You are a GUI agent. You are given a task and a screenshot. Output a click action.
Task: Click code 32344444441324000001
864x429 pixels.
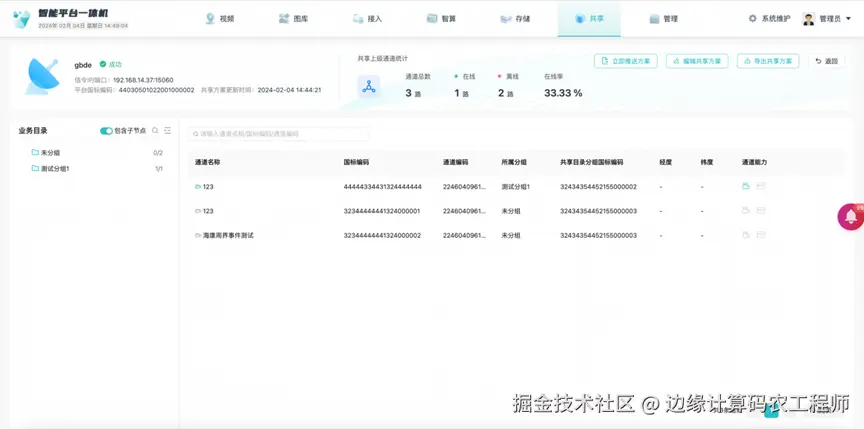click(382, 211)
